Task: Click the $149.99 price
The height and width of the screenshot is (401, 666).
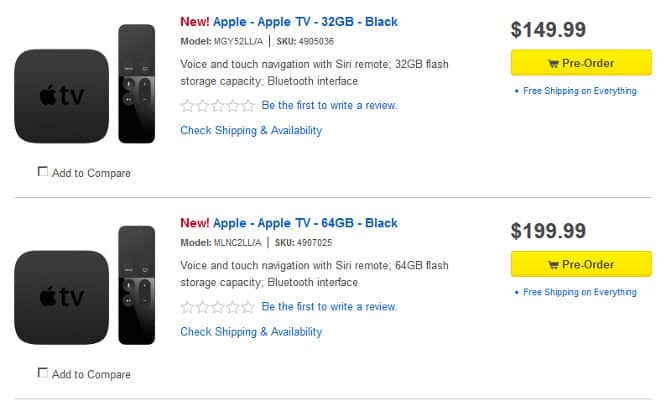Action: point(548,29)
